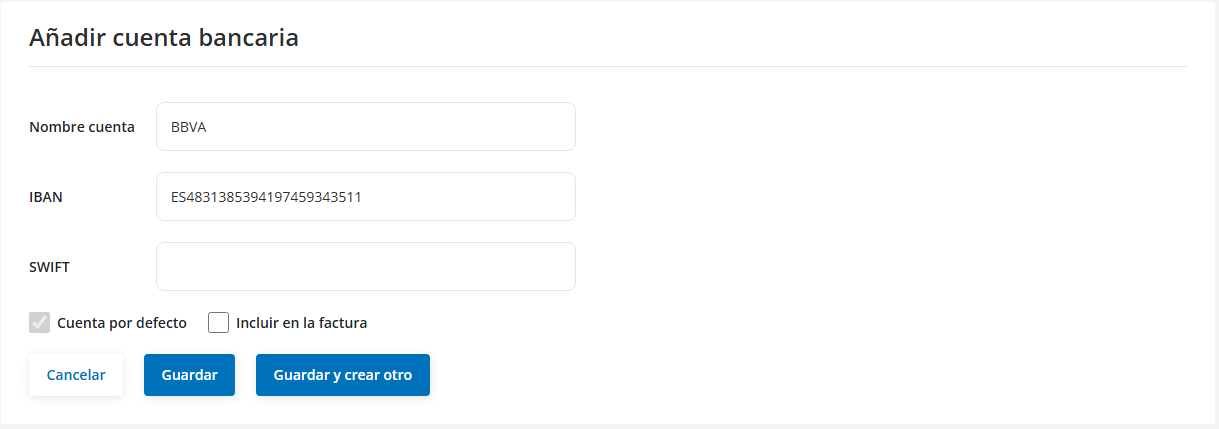This screenshot has width=1219, height=429.
Task: Click the Añadir cuenta bancaria heading
Action: 164,38
